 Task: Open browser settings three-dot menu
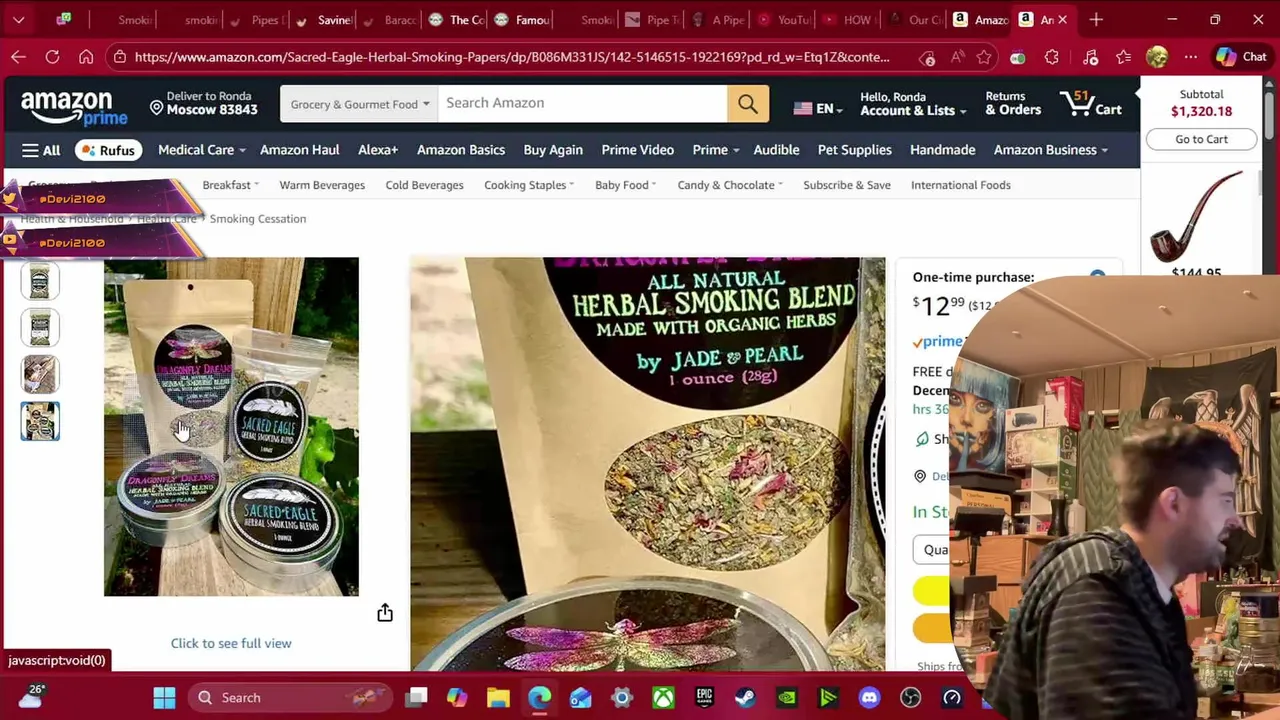click(x=1190, y=57)
